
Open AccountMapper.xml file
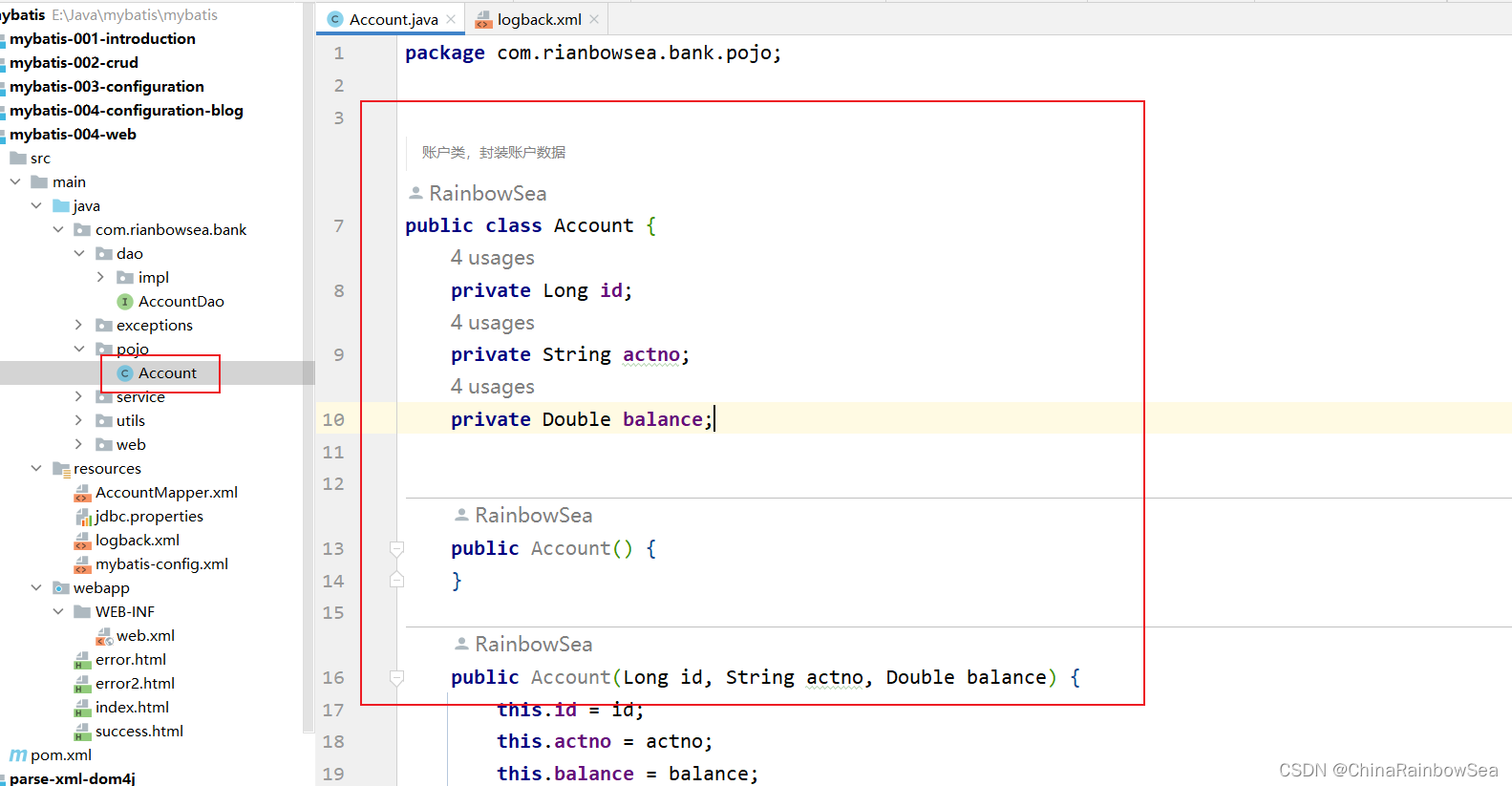coord(166,493)
